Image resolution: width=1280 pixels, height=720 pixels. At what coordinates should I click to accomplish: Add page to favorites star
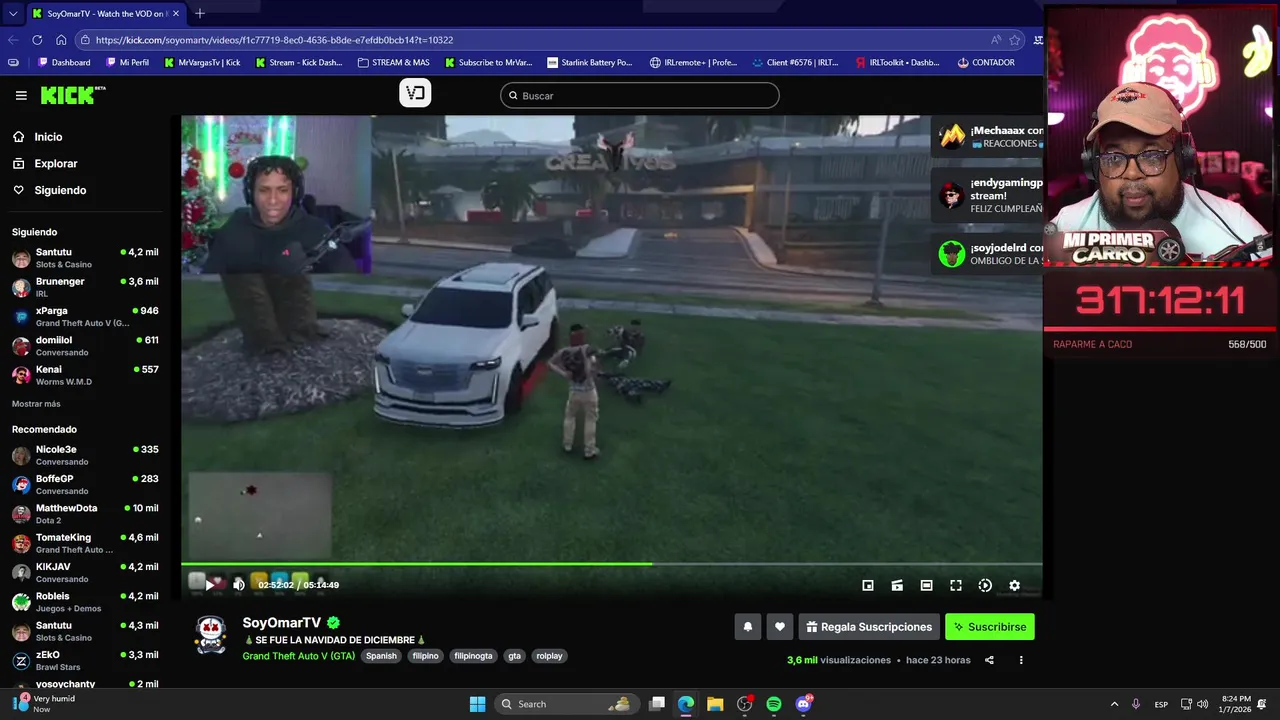coord(1014,40)
